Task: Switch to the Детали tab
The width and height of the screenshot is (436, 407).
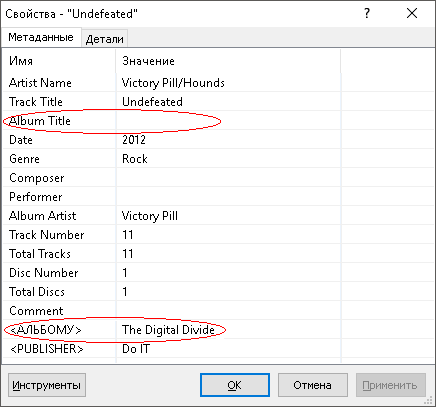Action: (x=104, y=39)
